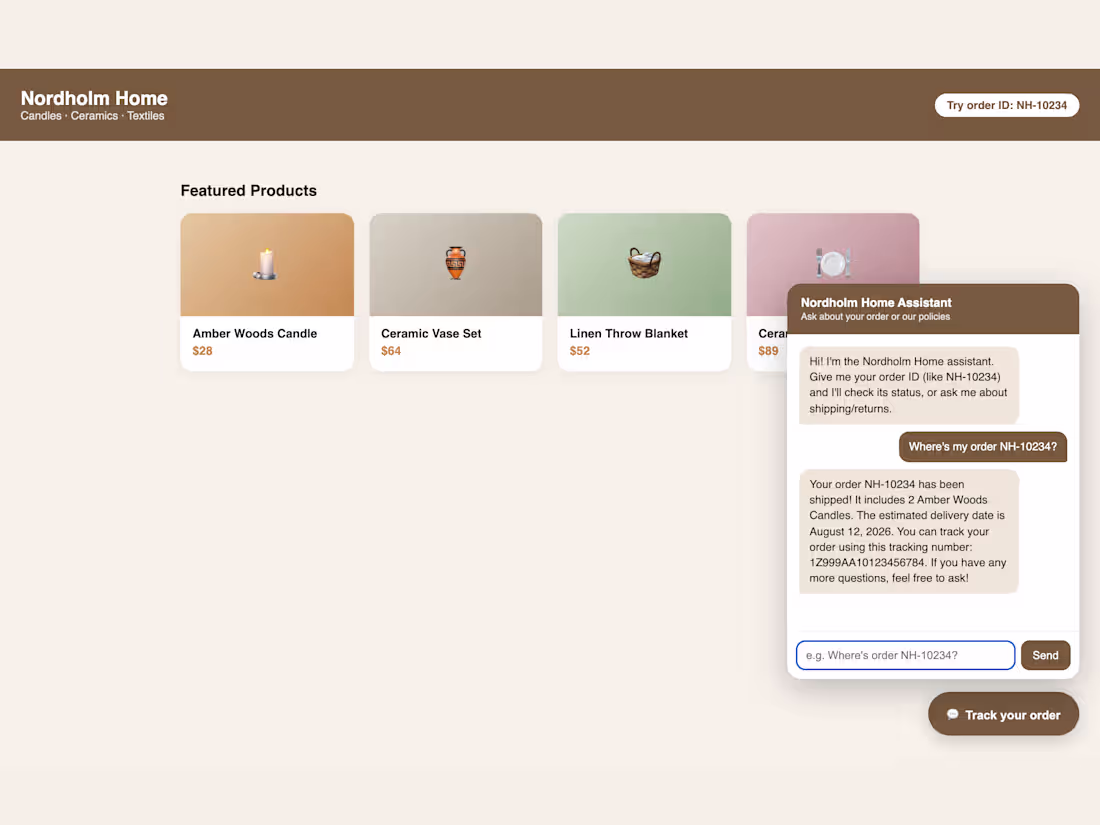Select the Amber Woods Candle title
Viewport: 1100px width, 825px height.
click(255, 333)
